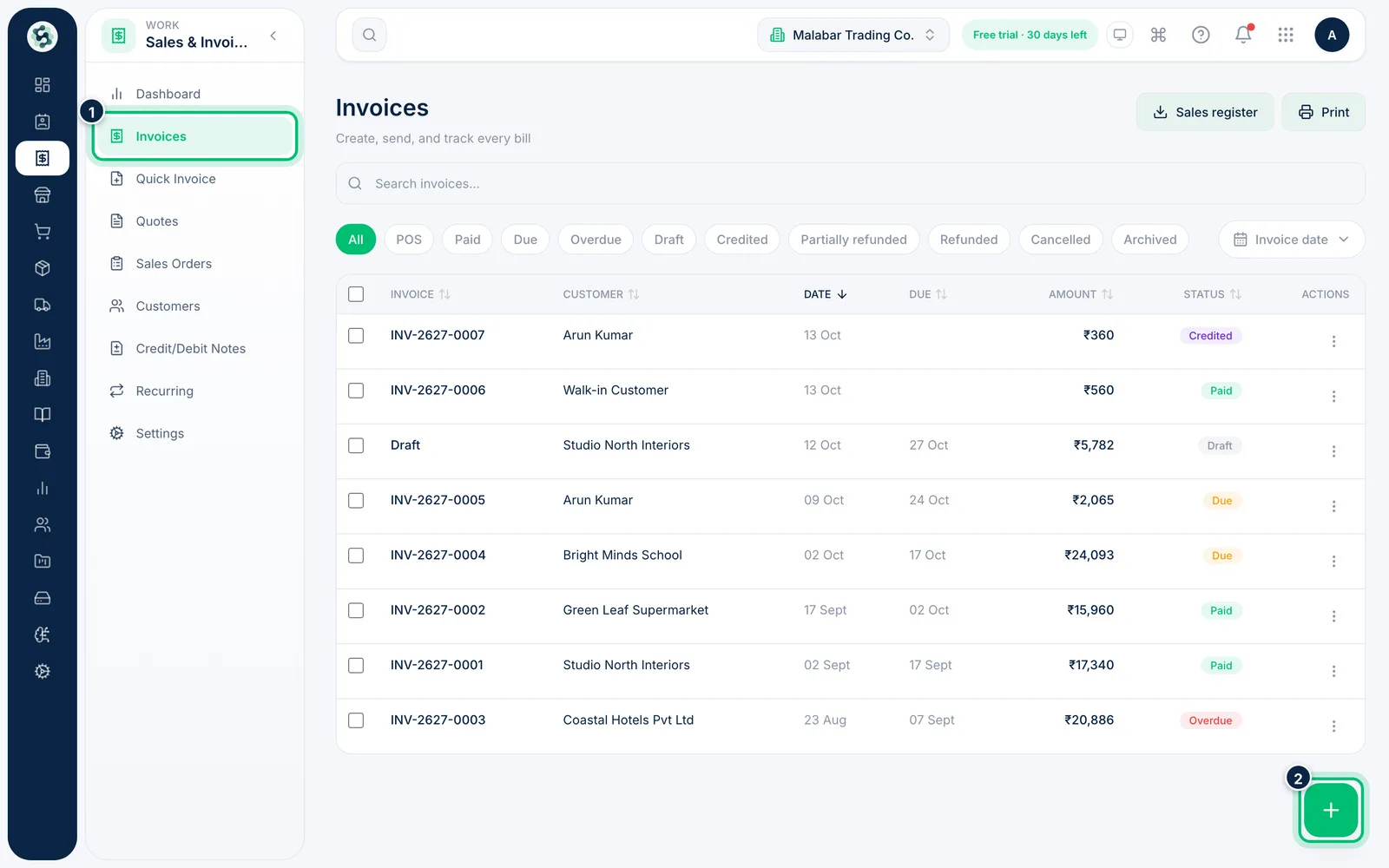Create a new invoice with plus button
This screenshot has width=1389, height=868.
[x=1331, y=811]
